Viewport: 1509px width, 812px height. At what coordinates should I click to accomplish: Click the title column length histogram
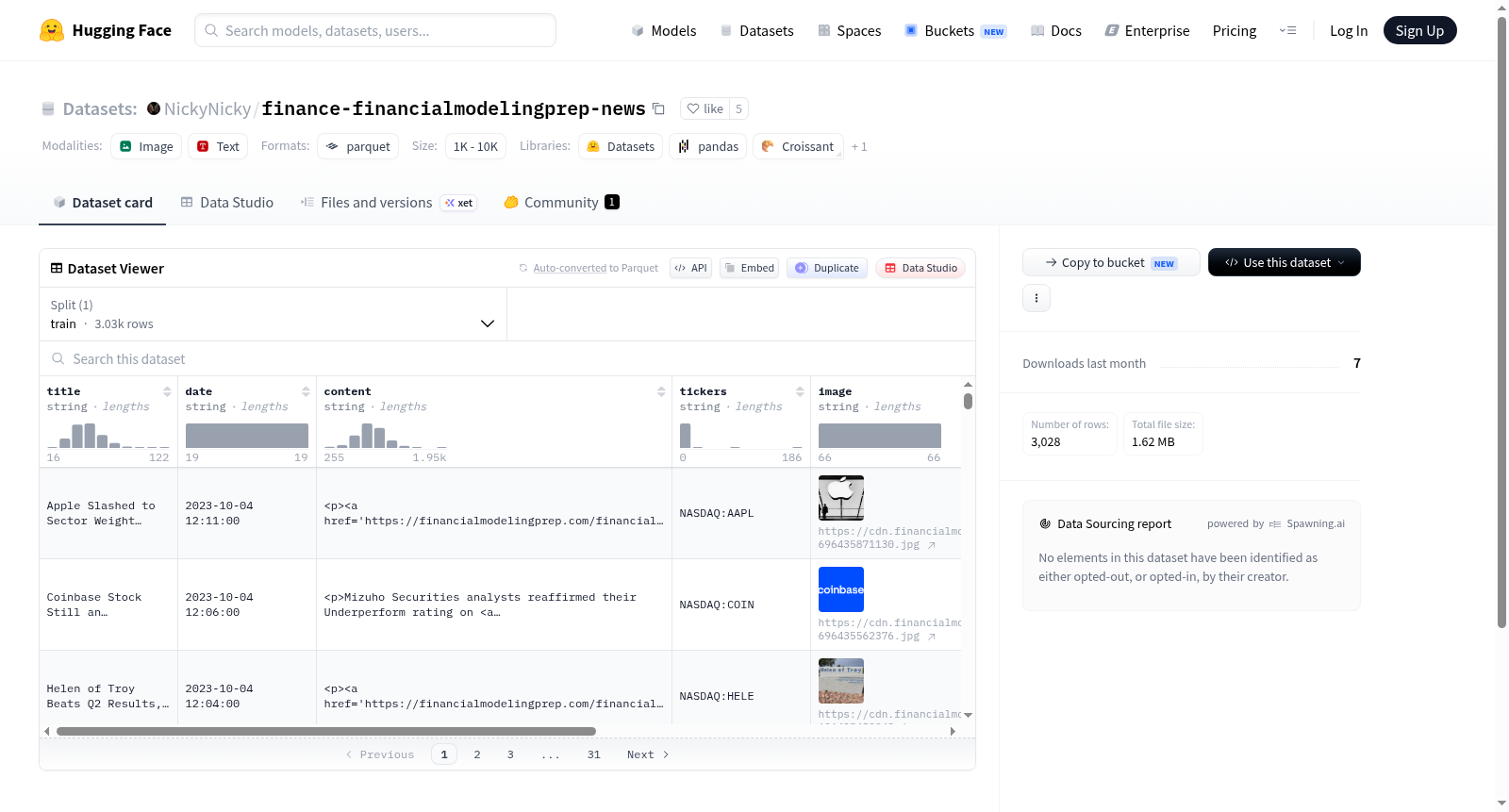[108, 435]
